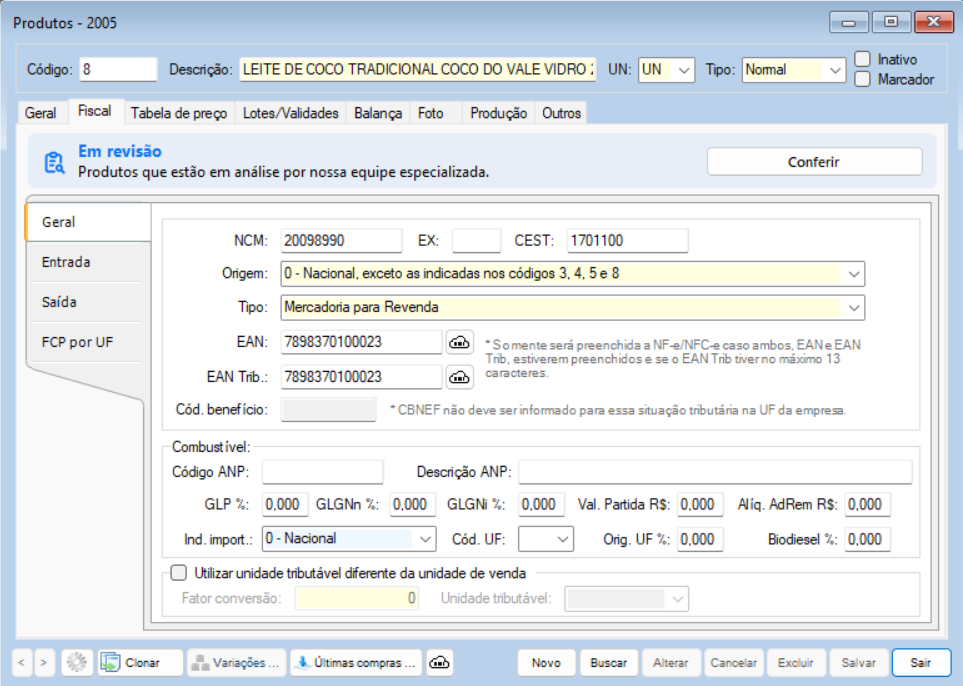963x686 pixels.
Task: Open Últimas compras button
Action: [x=356, y=663]
